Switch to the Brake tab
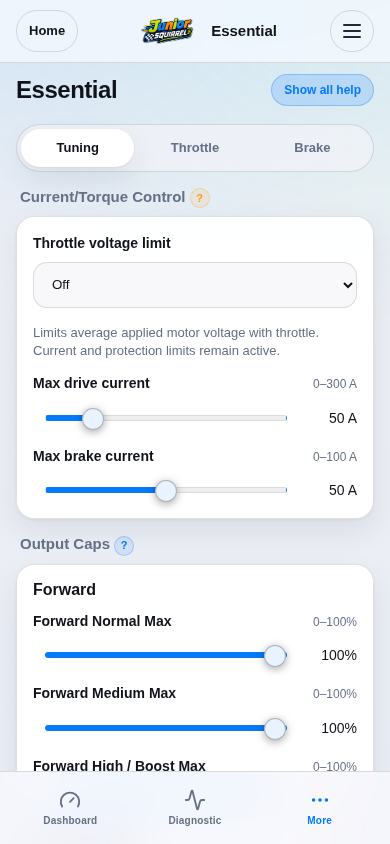Image resolution: width=390 pixels, height=844 pixels. point(312,148)
